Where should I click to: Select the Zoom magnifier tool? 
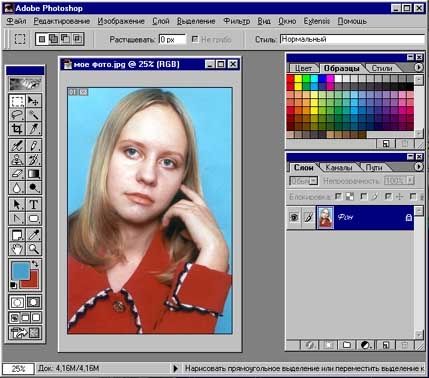pos(33,249)
